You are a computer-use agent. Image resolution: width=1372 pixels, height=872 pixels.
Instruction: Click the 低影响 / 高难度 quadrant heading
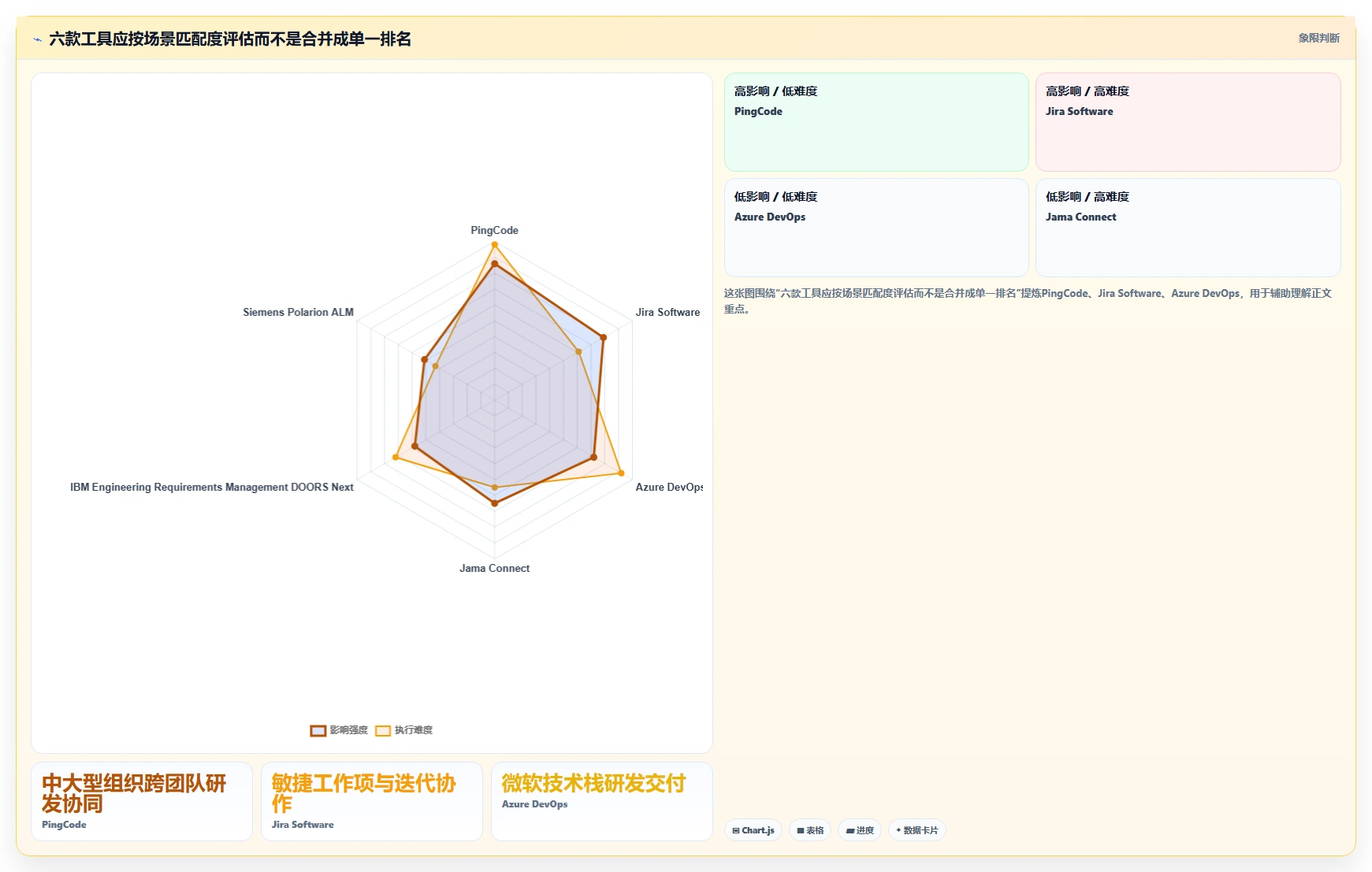1088,197
